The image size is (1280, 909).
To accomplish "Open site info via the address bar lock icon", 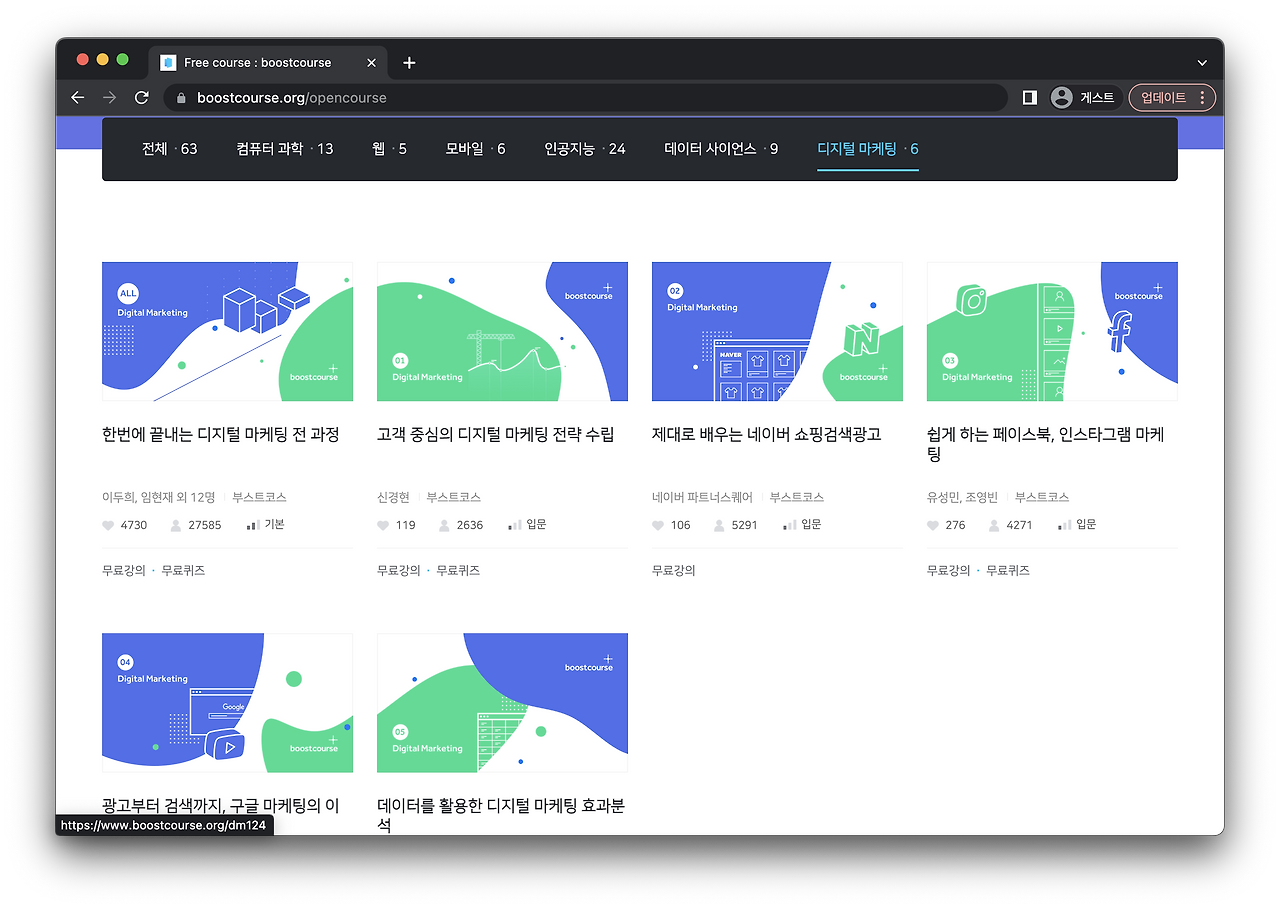I will [180, 98].
